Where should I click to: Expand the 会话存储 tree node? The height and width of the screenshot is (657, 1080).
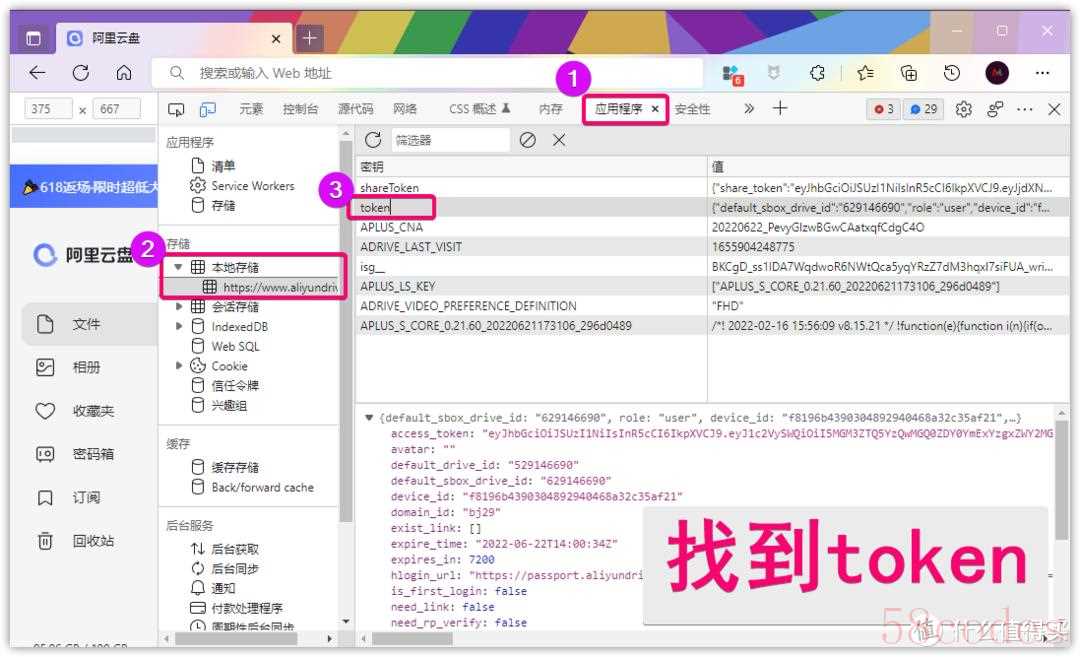[x=178, y=306]
